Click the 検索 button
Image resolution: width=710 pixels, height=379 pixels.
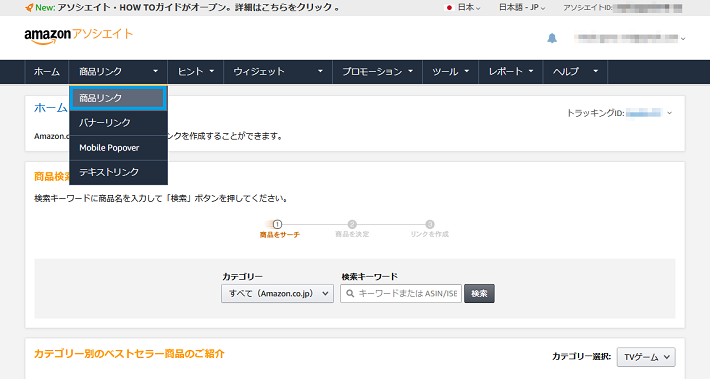tap(479, 293)
